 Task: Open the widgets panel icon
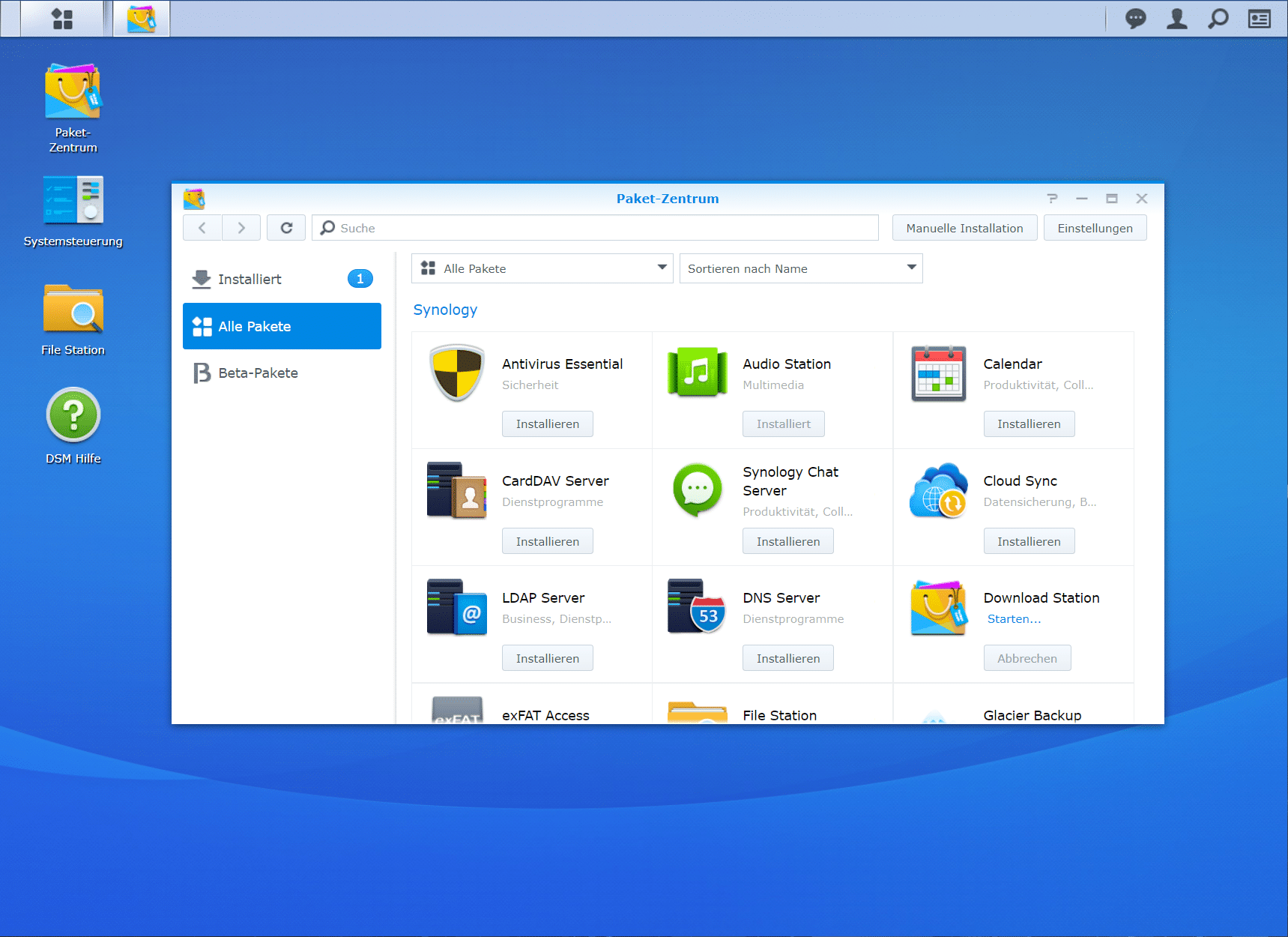(x=1259, y=19)
